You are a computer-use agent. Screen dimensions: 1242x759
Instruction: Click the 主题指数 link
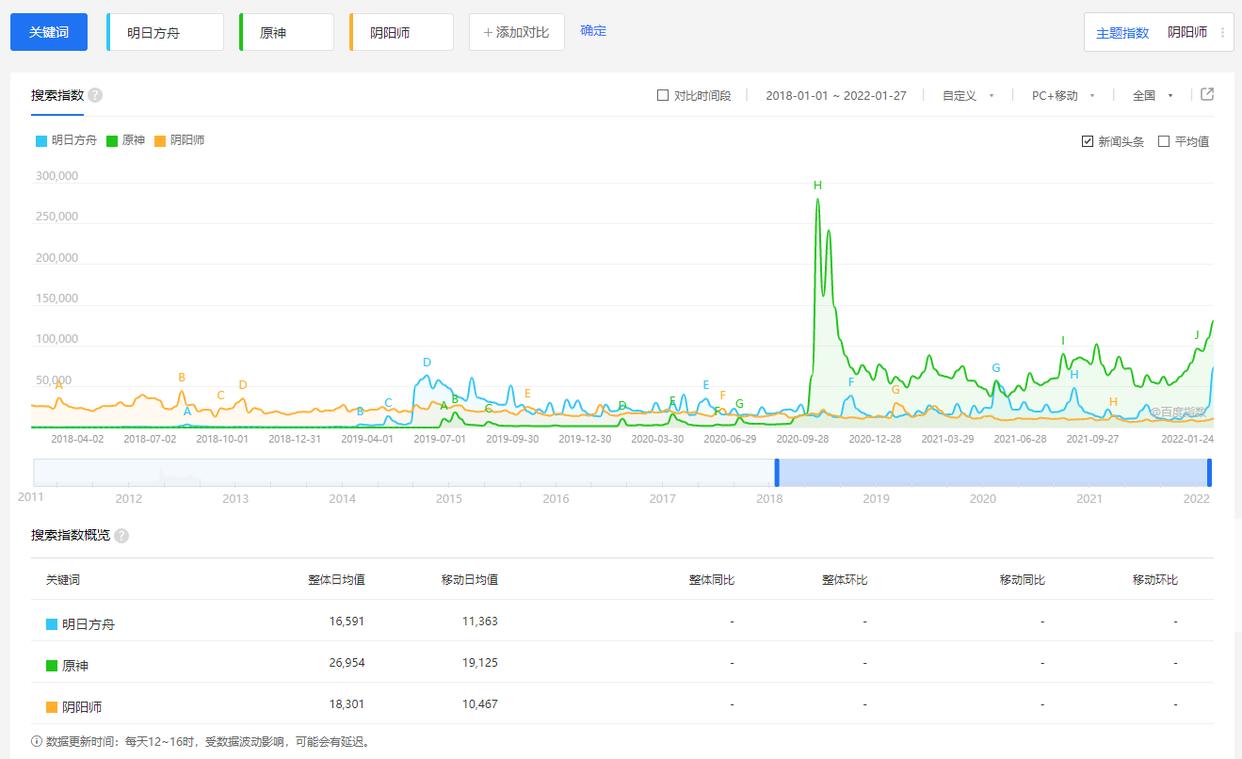1122,33
